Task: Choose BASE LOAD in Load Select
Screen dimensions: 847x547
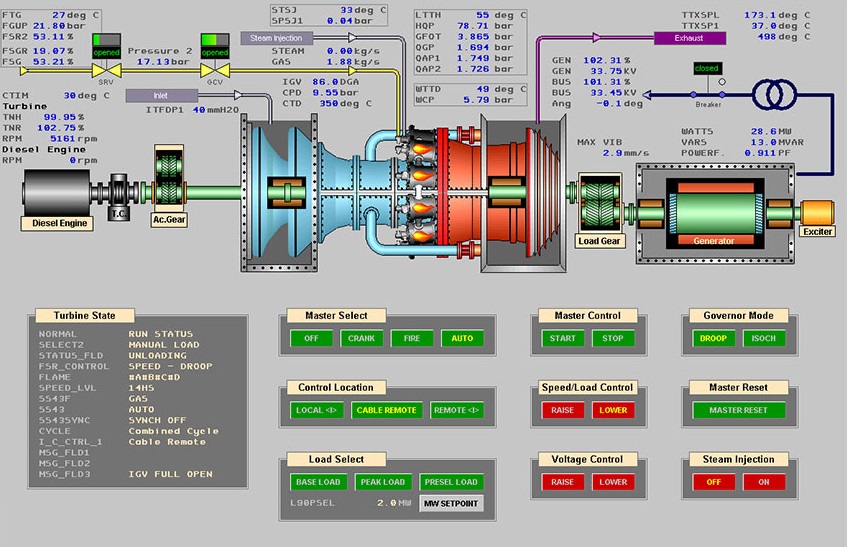Action: (x=318, y=482)
